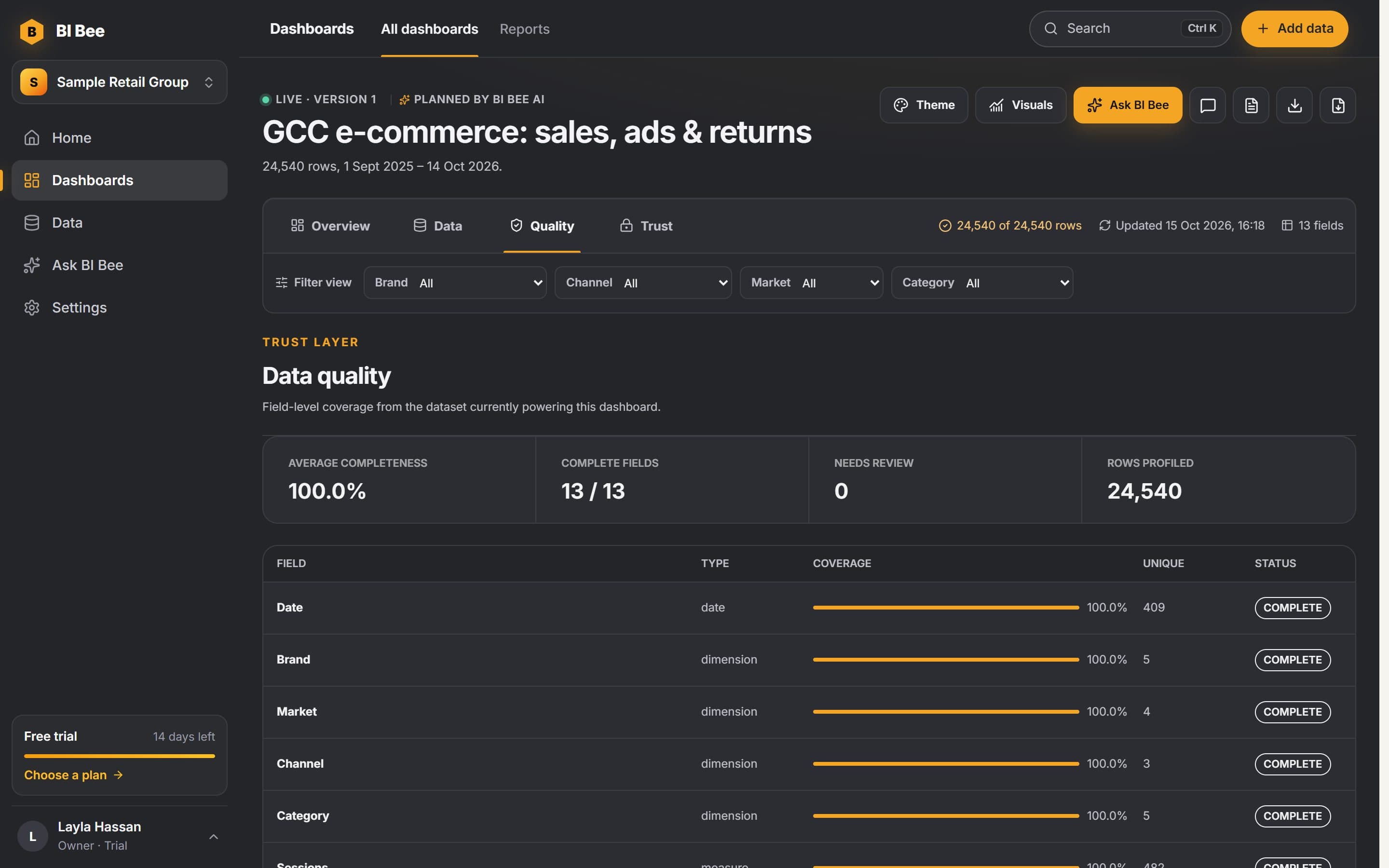Click the Settings gear sidebar icon
Viewport: 1389px width, 868px height.
click(x=31, y=308)
